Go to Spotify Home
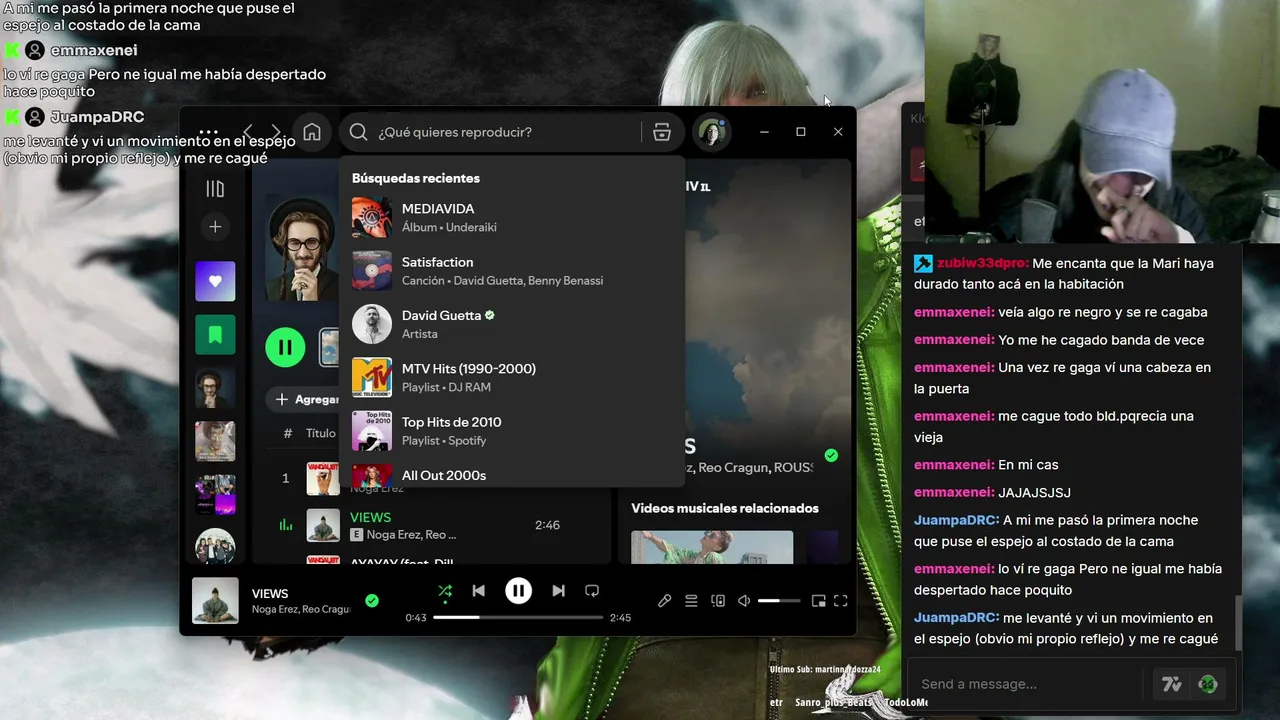This screenshot has width=1280, height=720. [312, 132]
